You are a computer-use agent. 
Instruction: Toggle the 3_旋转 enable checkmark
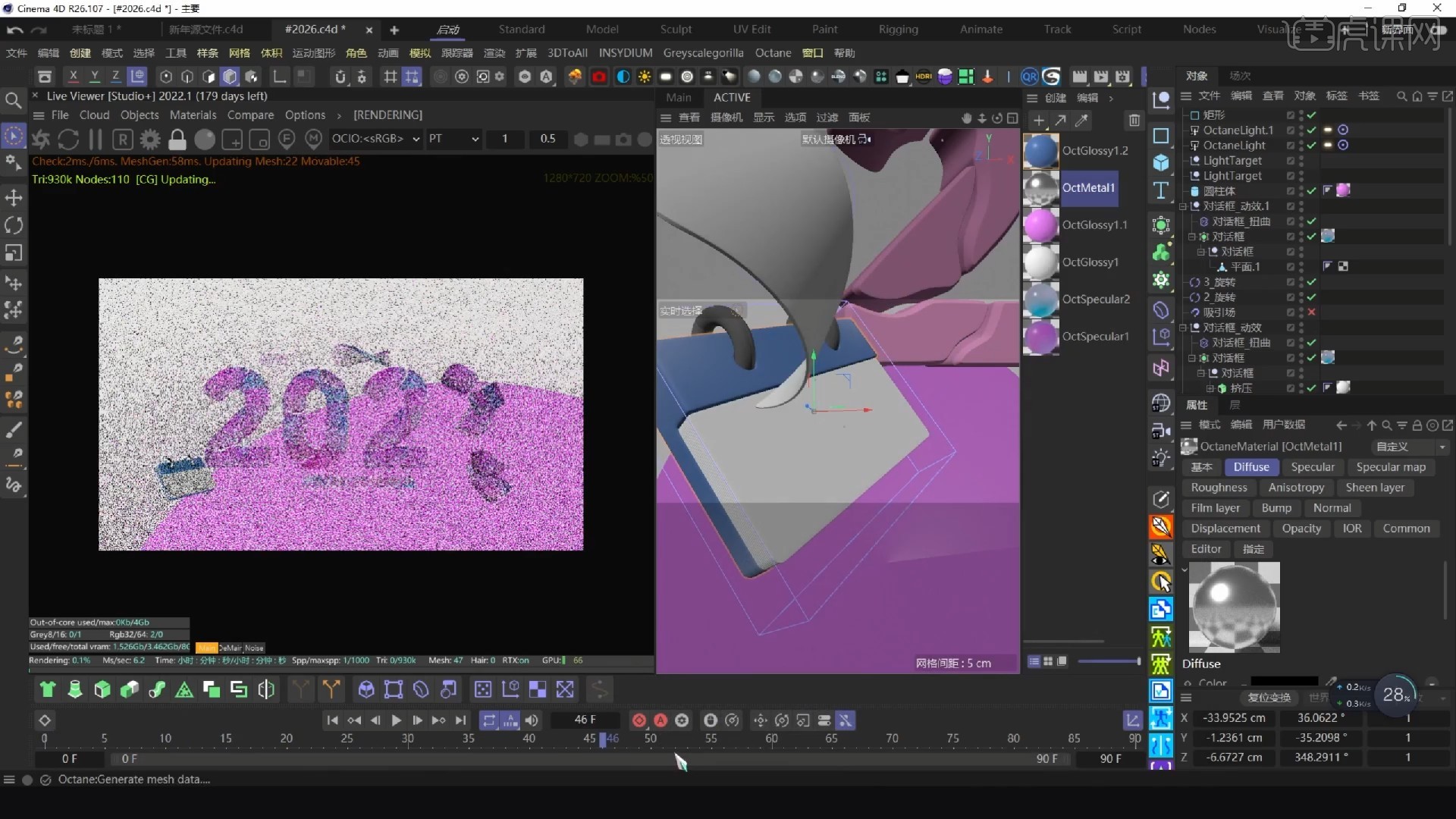pos(1311,282)
